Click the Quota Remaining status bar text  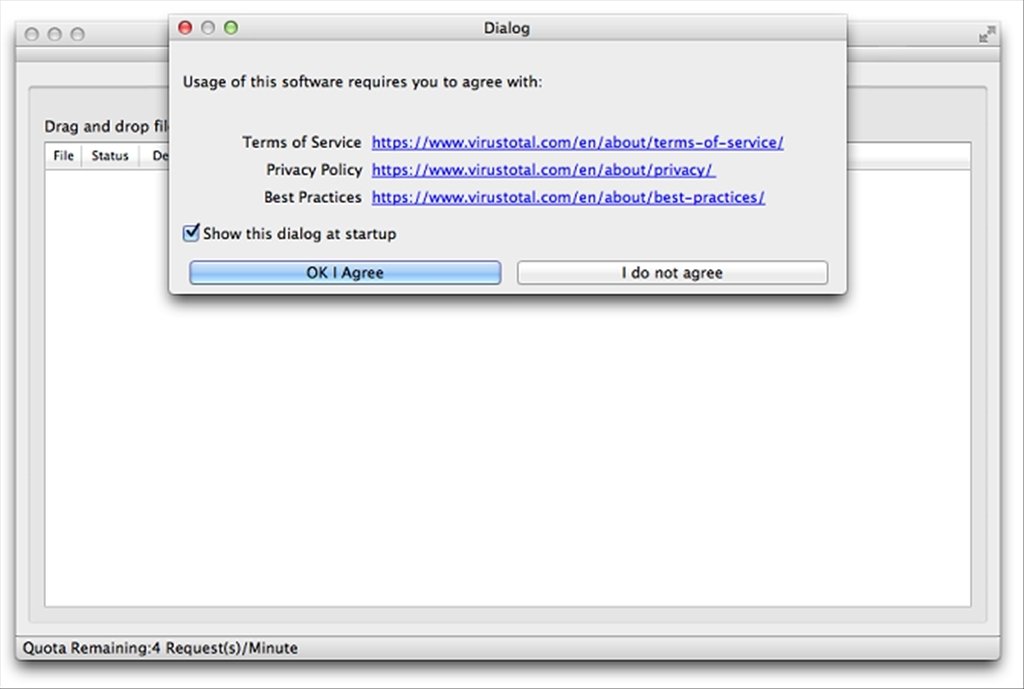click(x=160, y=648)
